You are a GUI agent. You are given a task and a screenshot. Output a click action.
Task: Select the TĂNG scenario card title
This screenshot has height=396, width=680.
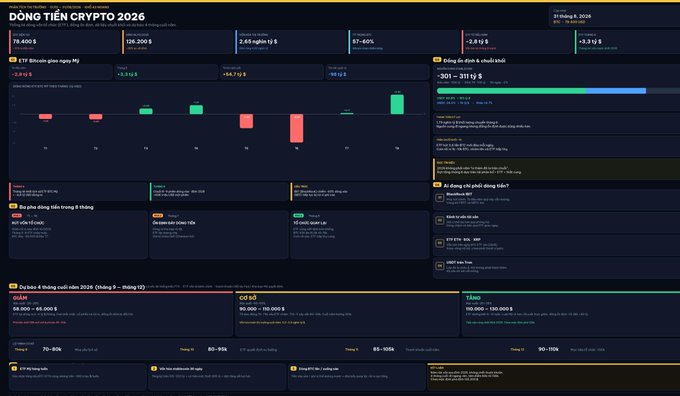click(473, 298)
